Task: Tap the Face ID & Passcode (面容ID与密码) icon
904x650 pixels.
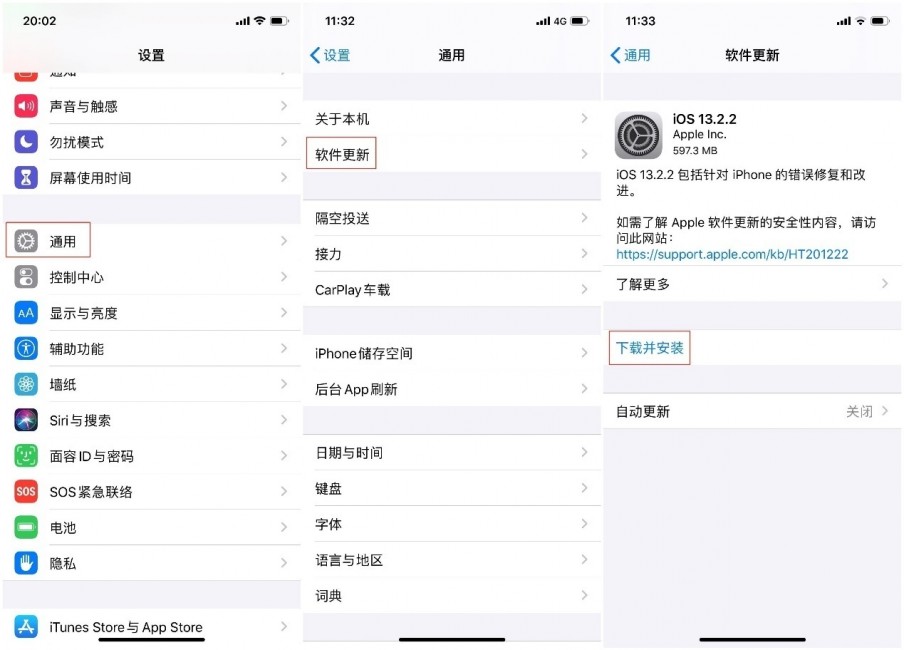Action: (26, 456)
